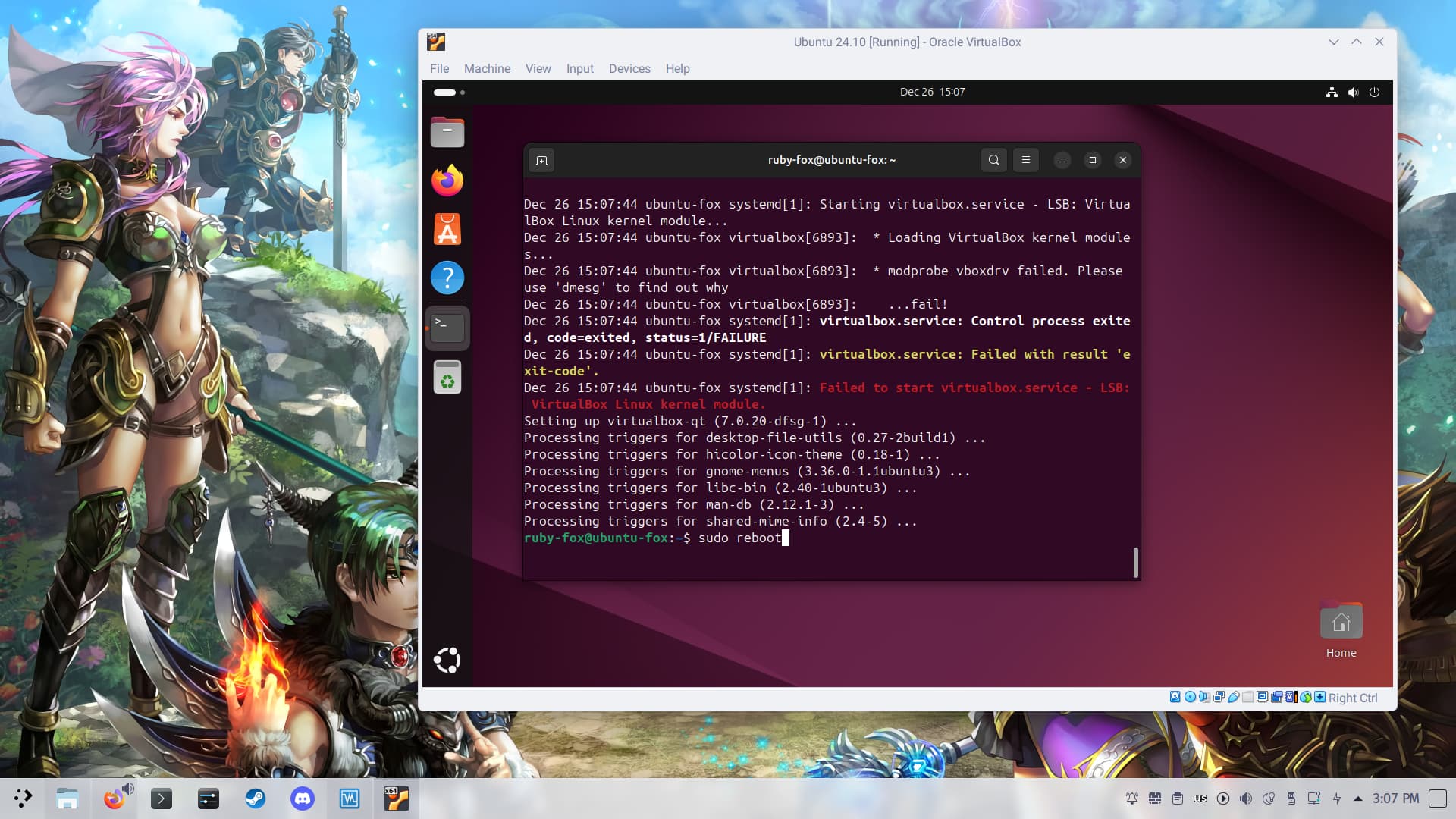The width and height of the screenshot is (1456, 819).
Task: Click the guest clock Dec 26 15:07
Action: (932, 93)
